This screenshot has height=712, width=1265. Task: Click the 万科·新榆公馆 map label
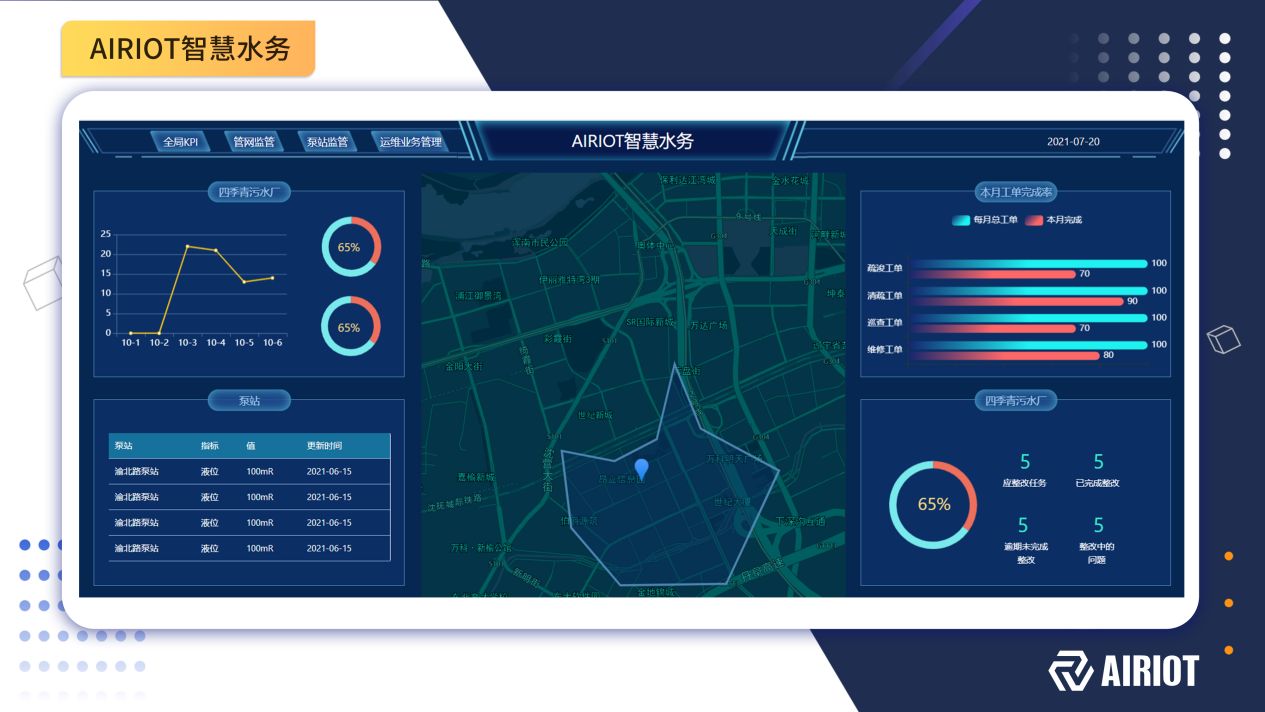[x=481, y=548]
